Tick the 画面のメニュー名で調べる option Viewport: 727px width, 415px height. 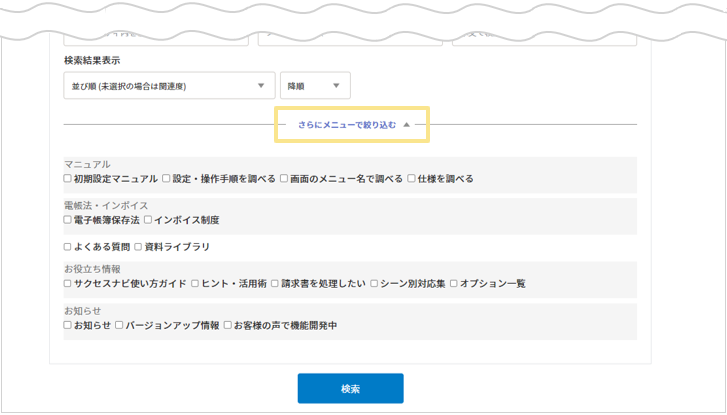pos(285,179)
